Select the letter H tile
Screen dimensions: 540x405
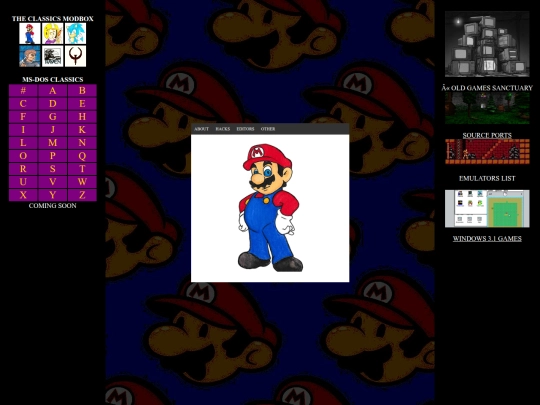[x=82, y=117]
